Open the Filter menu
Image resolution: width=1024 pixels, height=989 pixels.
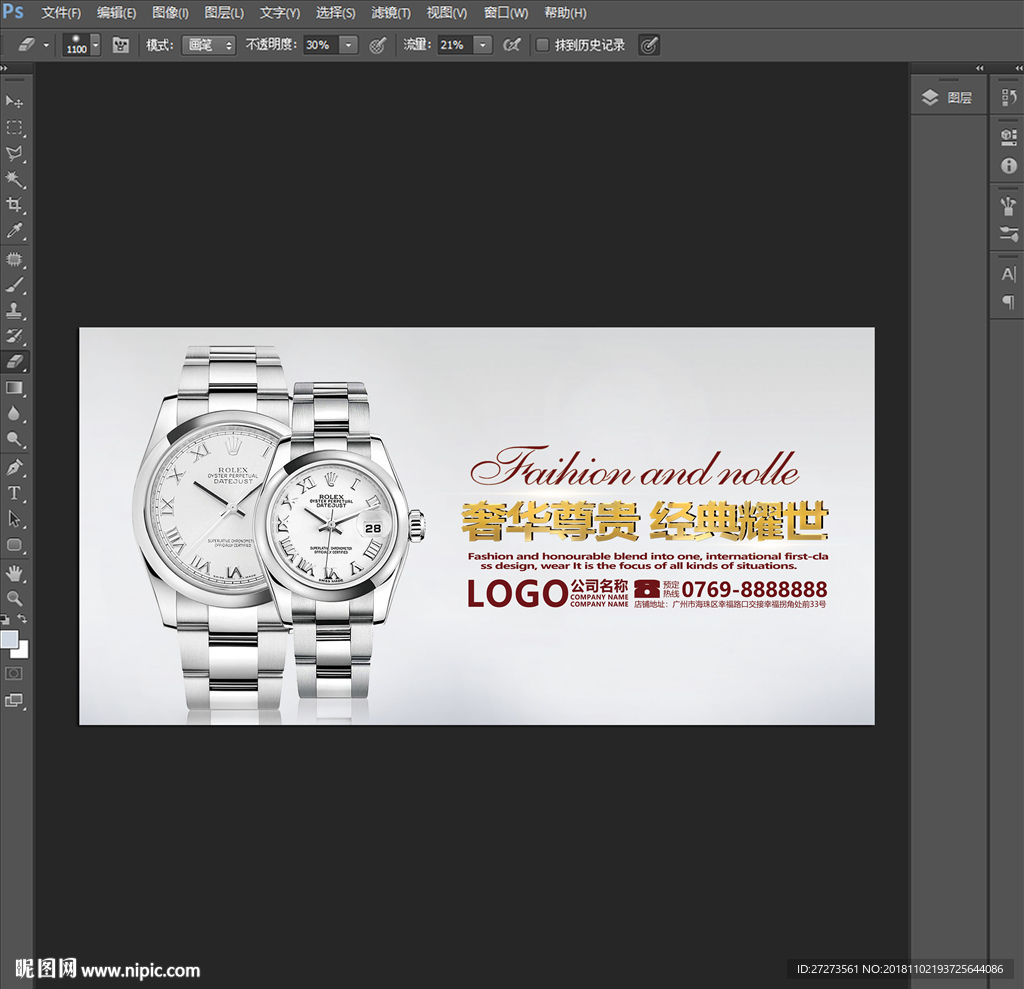(x=391, y=13)
